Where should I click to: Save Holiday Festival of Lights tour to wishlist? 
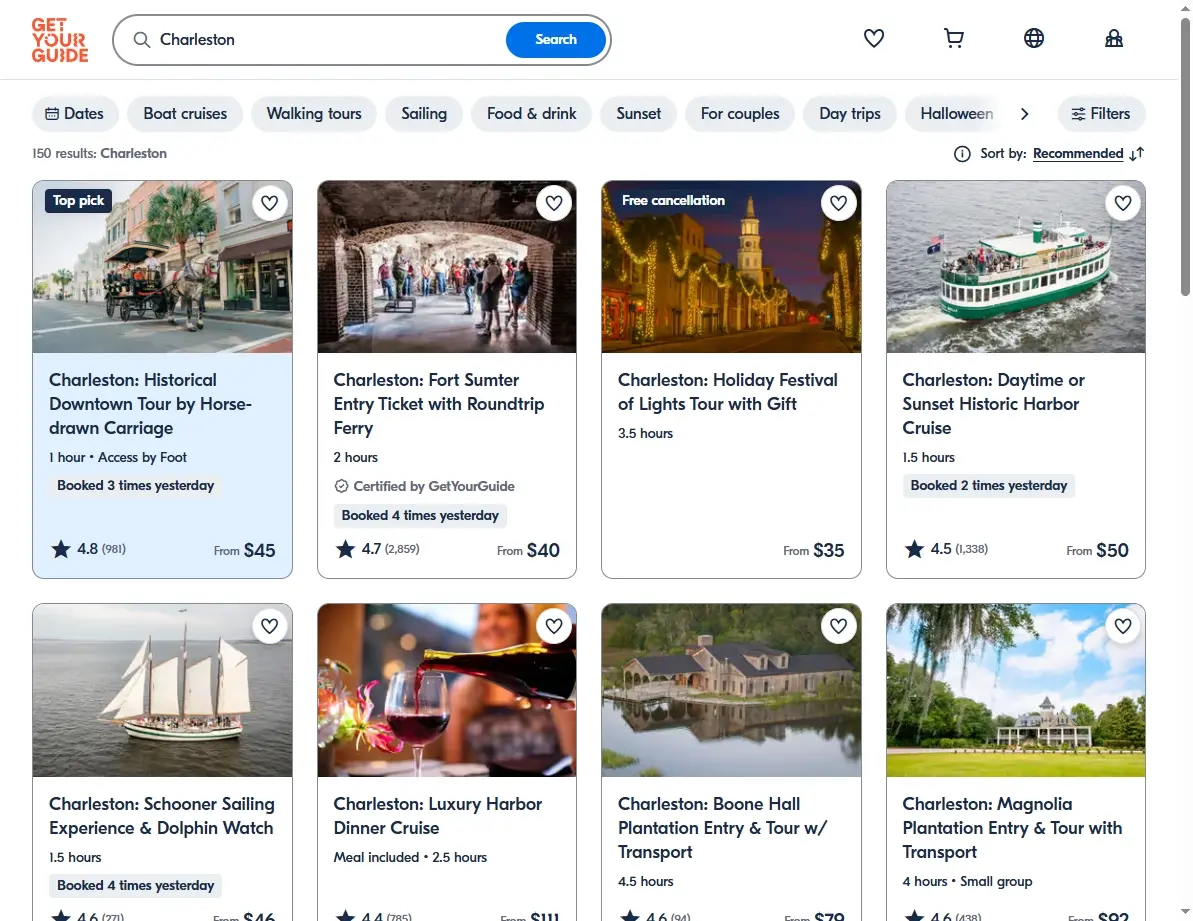pos(838,203)
